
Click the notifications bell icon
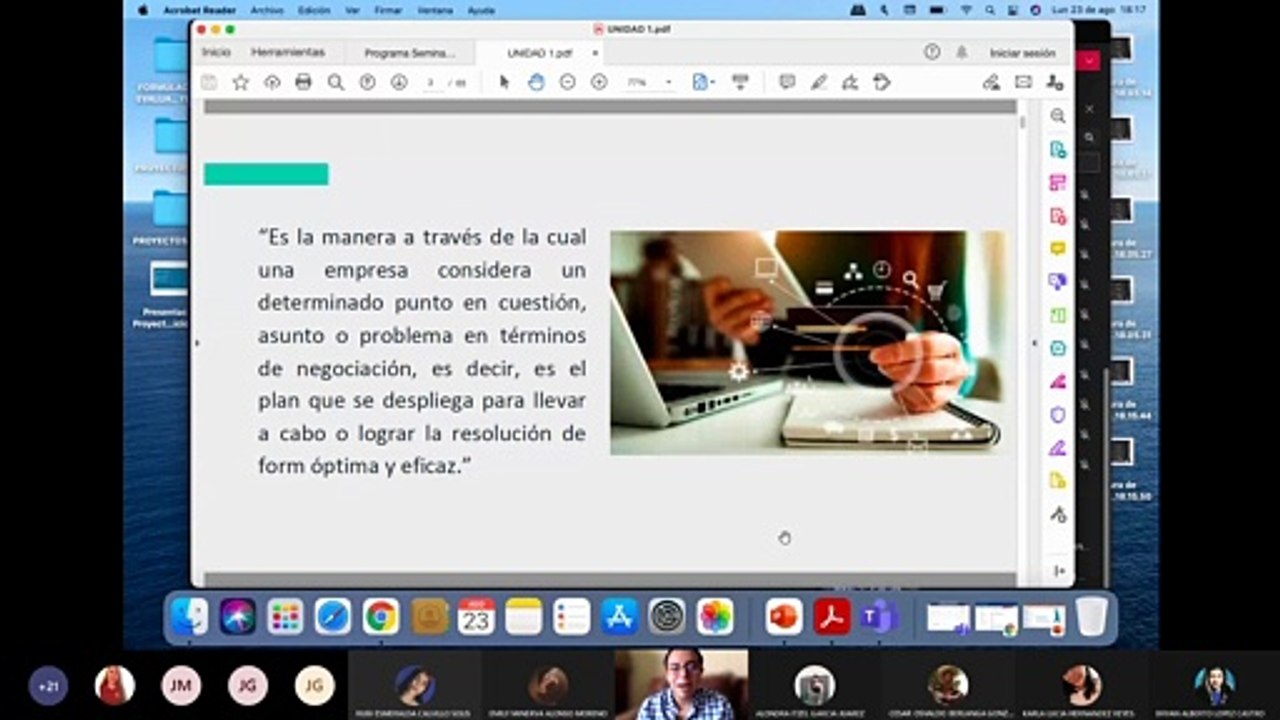[962, 52]
